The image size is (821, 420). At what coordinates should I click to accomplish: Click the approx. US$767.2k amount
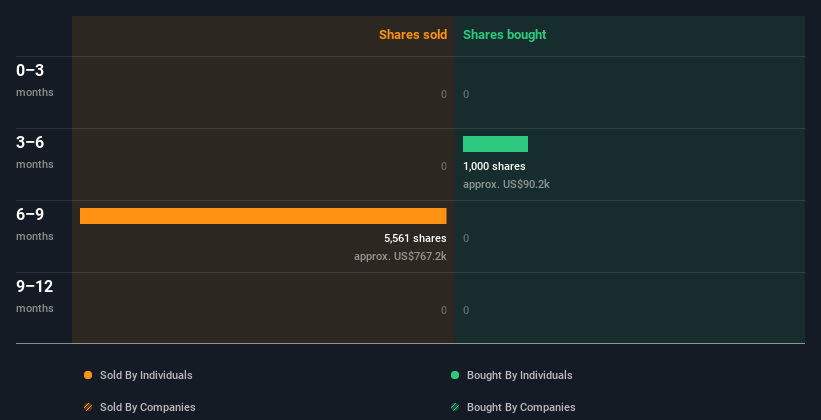[400, 256]
